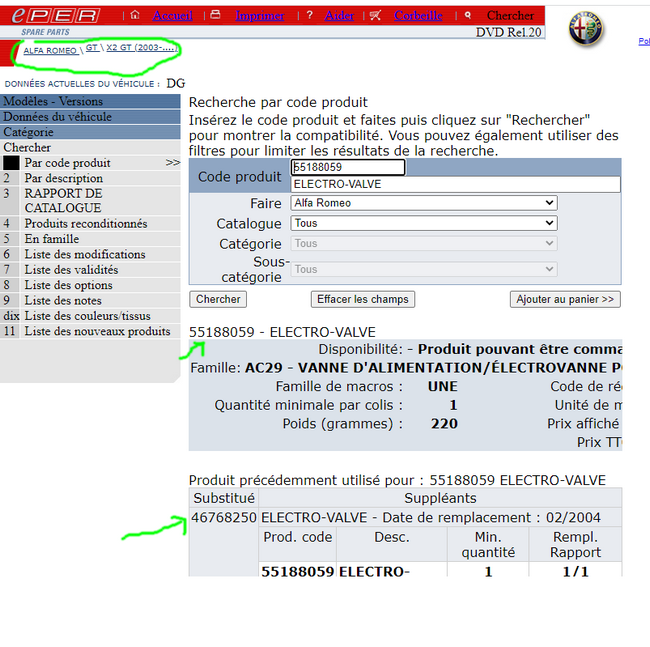Click the home icon beside Accueil

[x=135, y=16]
